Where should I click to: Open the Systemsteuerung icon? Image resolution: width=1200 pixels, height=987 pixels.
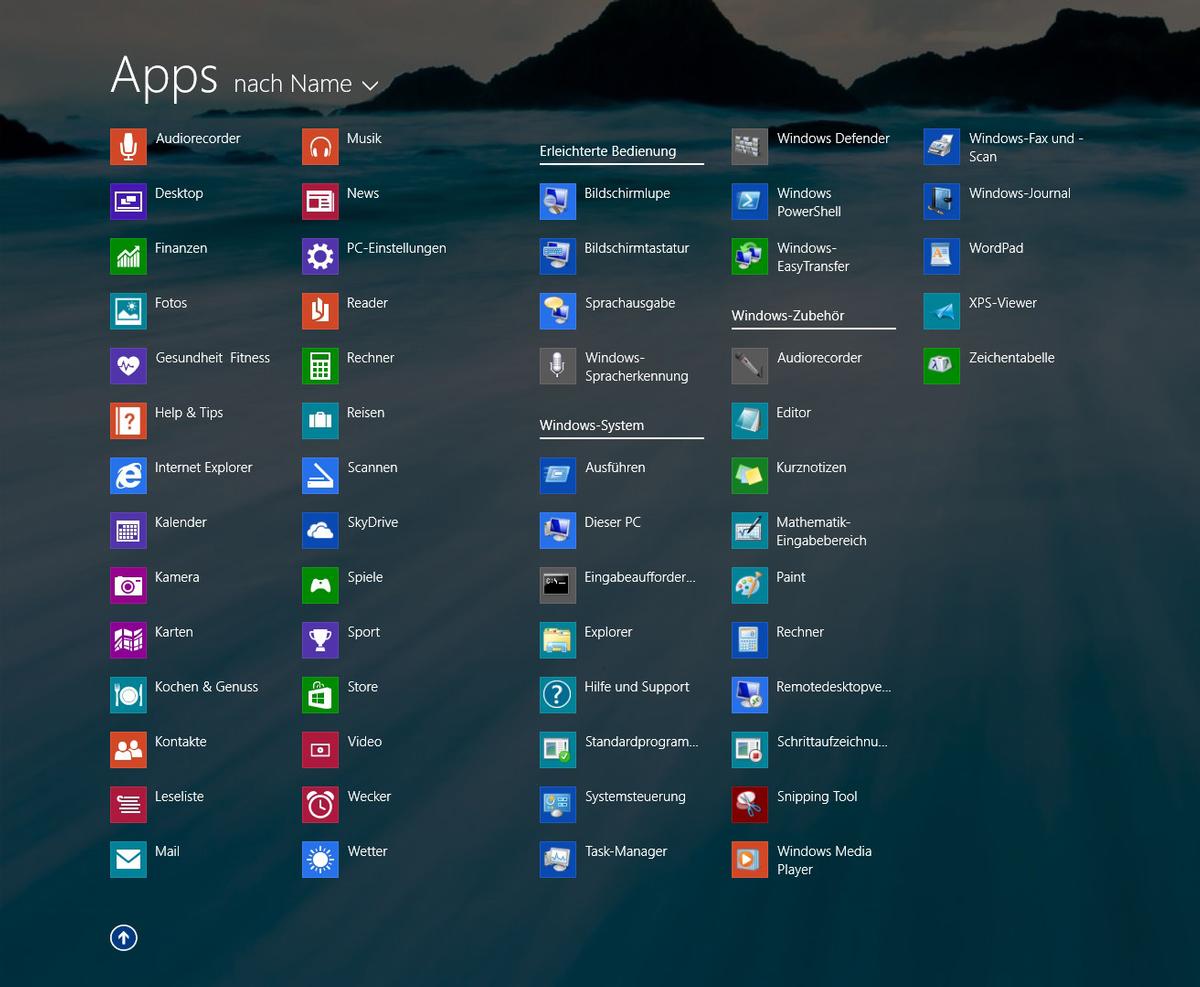(558, 807)
